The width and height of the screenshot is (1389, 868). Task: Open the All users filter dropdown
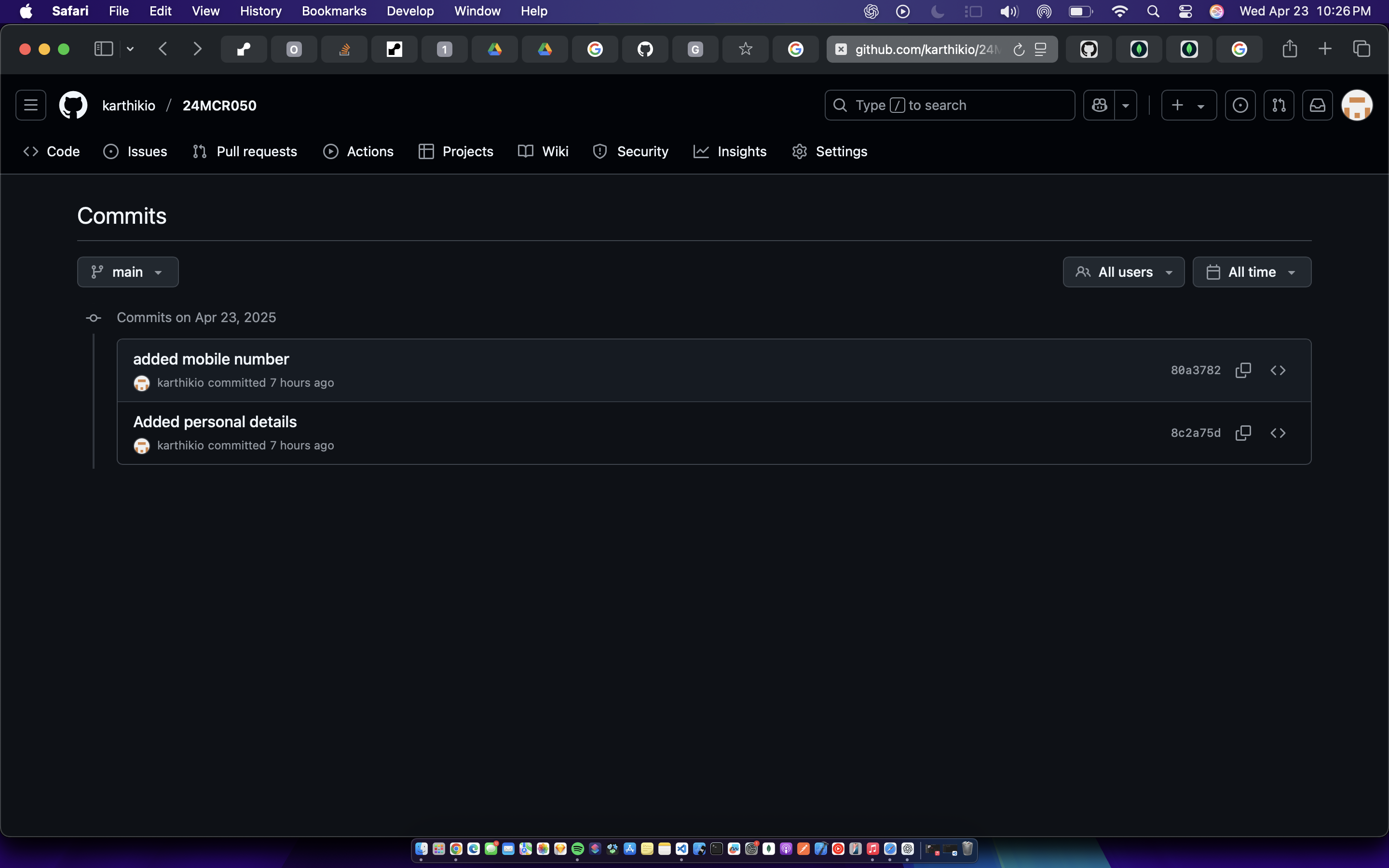tap(1123, 272)
